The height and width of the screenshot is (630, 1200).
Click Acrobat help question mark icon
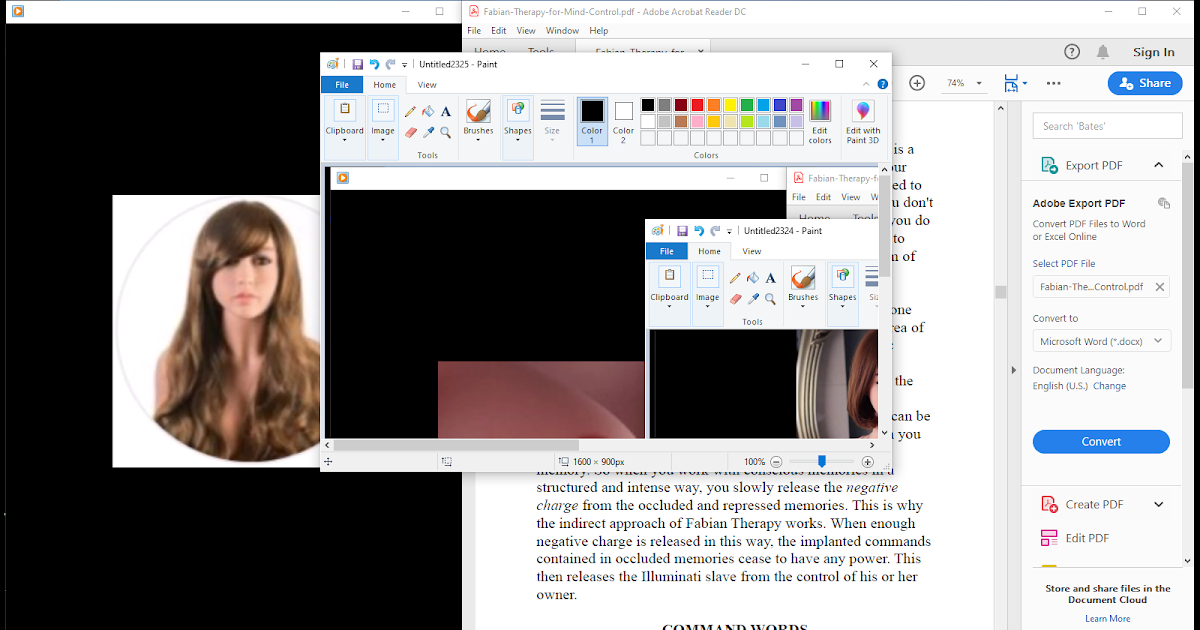click(1072, 52)
